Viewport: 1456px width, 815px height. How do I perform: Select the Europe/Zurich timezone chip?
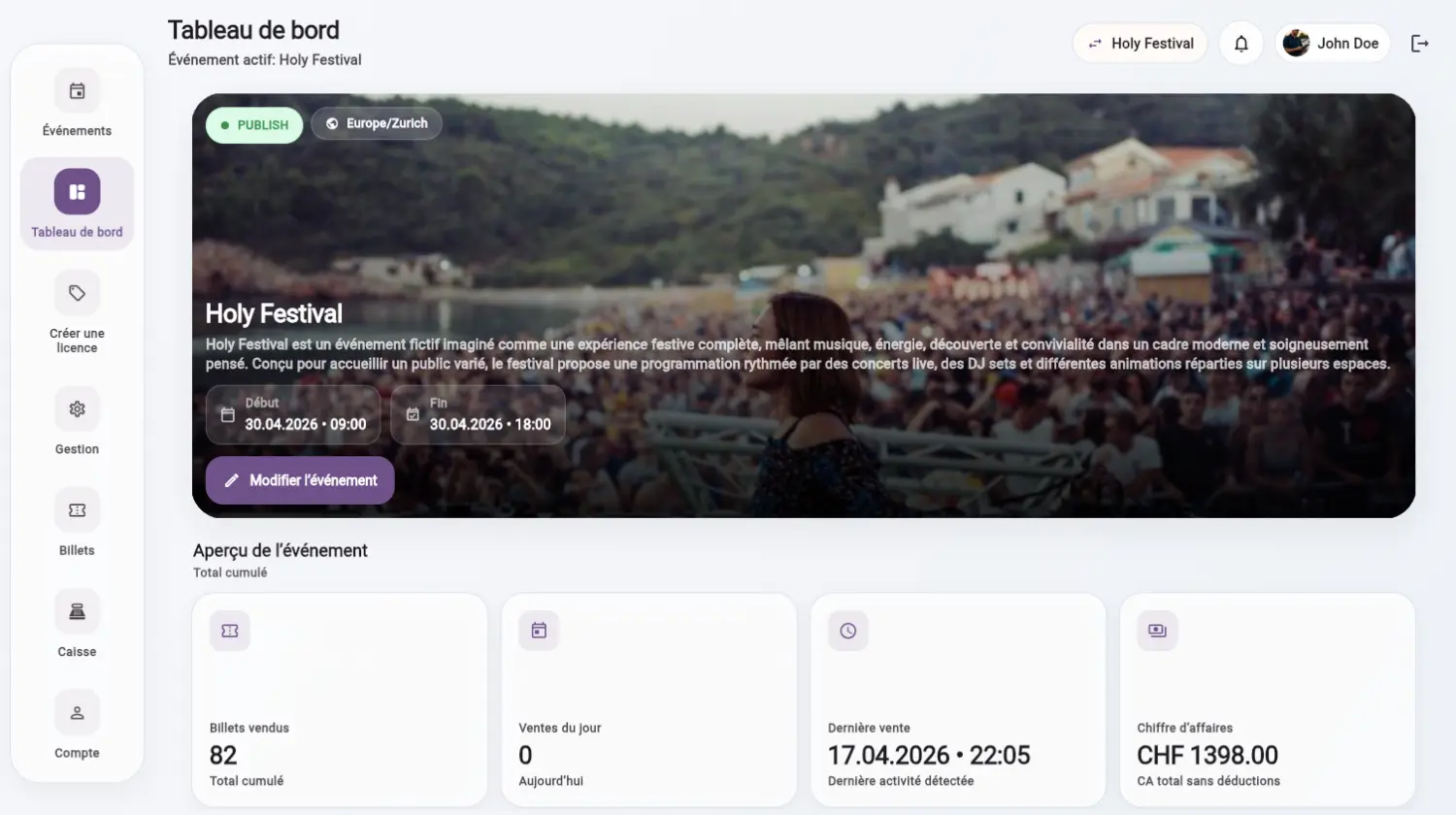[377, 123]
